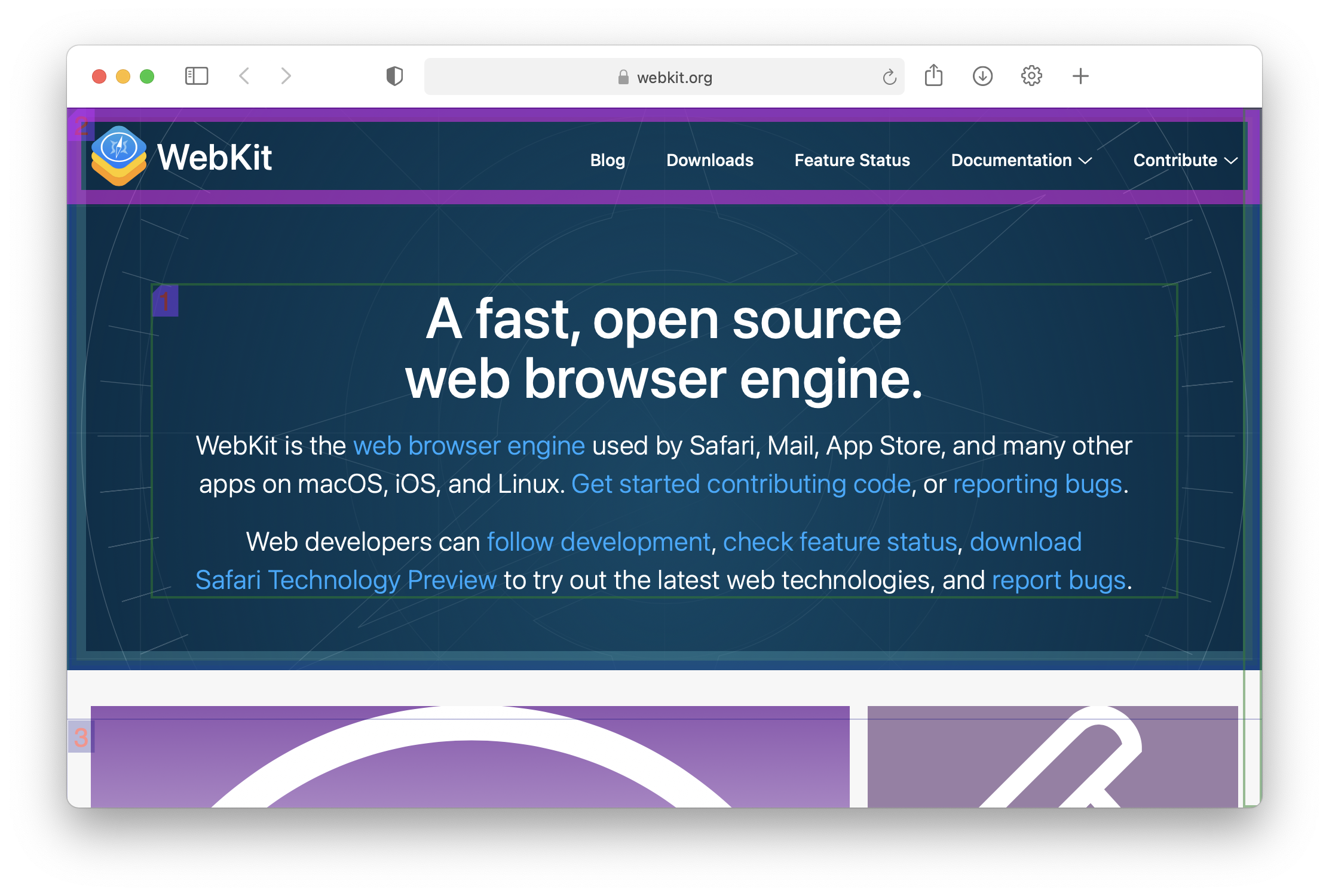1329x896 pixels.
Task: Click the webkit.org address field
Action: 663,77
